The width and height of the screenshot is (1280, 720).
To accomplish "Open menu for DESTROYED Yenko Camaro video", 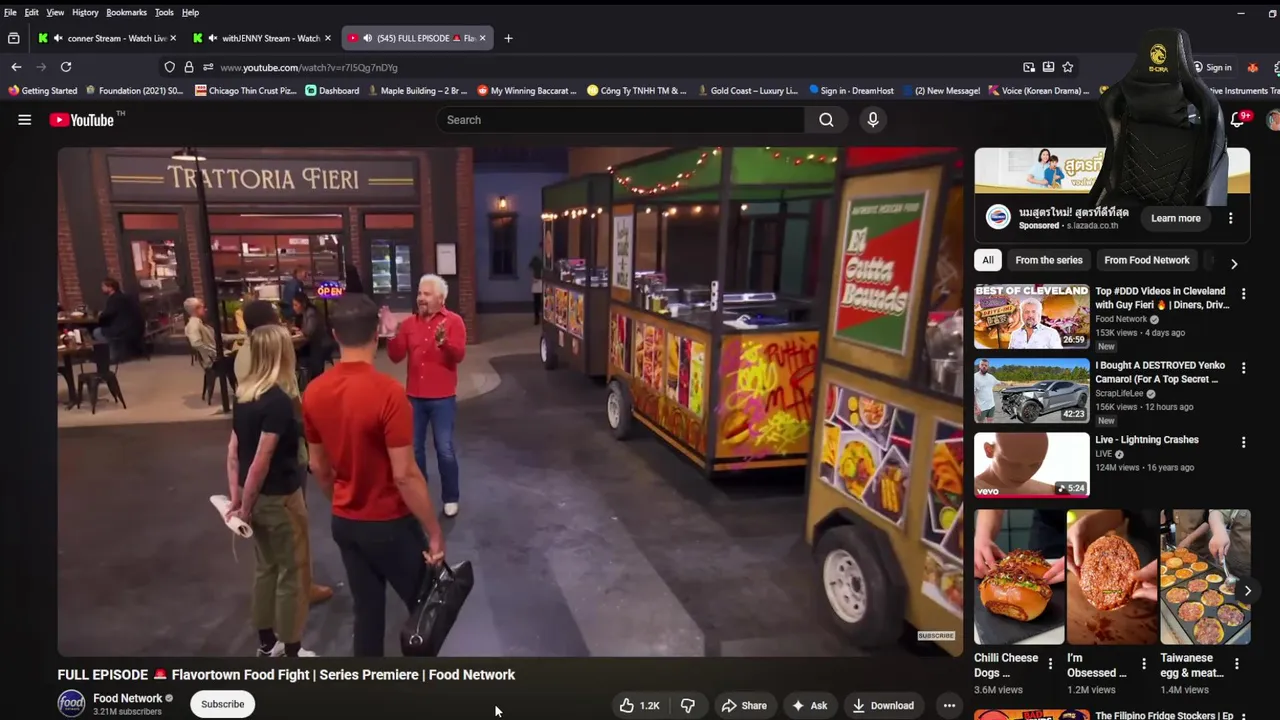I will tap(1243, 368).
